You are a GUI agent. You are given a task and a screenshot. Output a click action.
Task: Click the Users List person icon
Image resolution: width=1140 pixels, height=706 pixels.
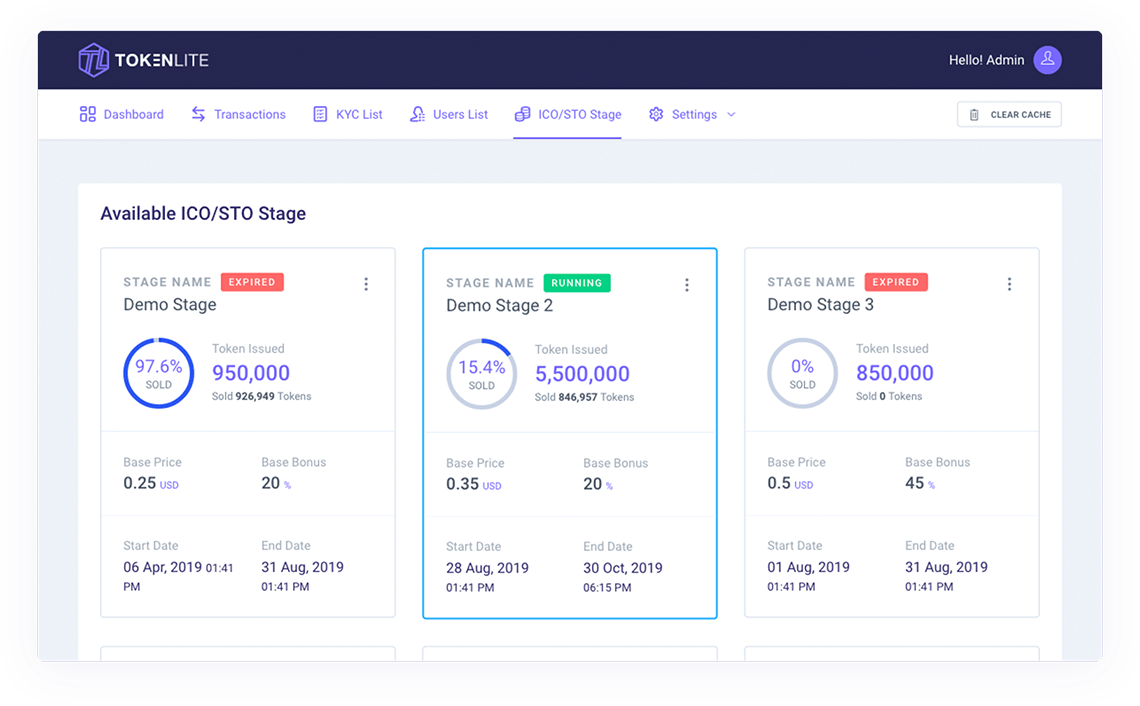(417, 114)
